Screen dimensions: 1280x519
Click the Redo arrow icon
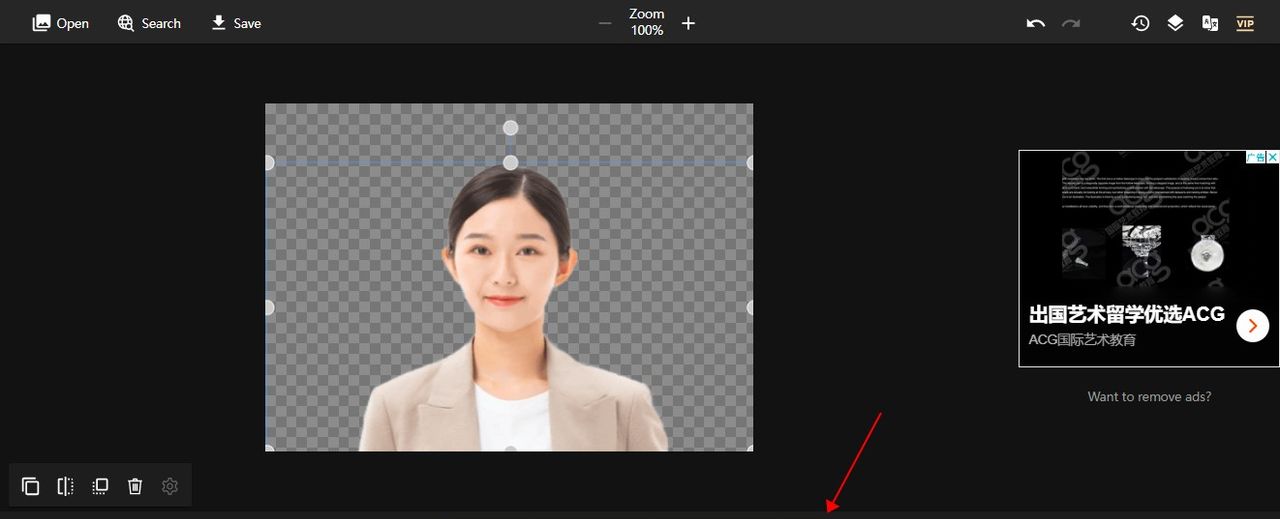(1071, 23)
